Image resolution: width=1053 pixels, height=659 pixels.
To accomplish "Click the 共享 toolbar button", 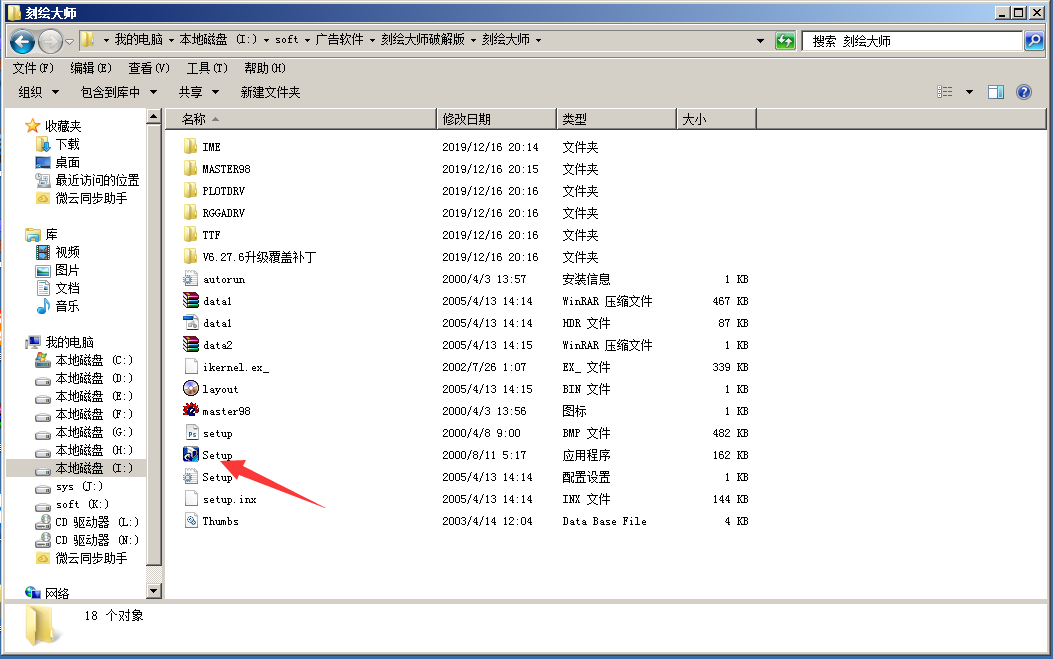I will [193, 91].
